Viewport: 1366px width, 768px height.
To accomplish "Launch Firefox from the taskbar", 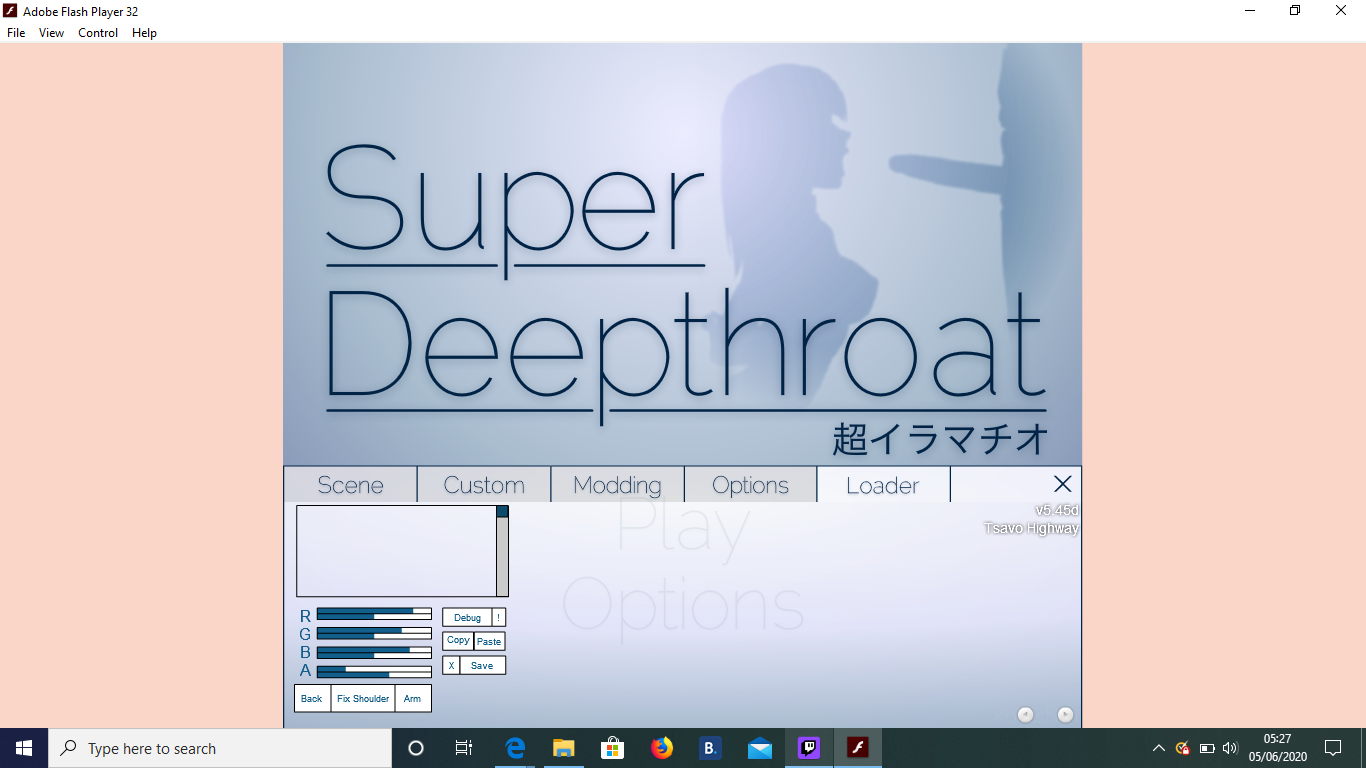I will pyautogui.click(x=661, y=748).
